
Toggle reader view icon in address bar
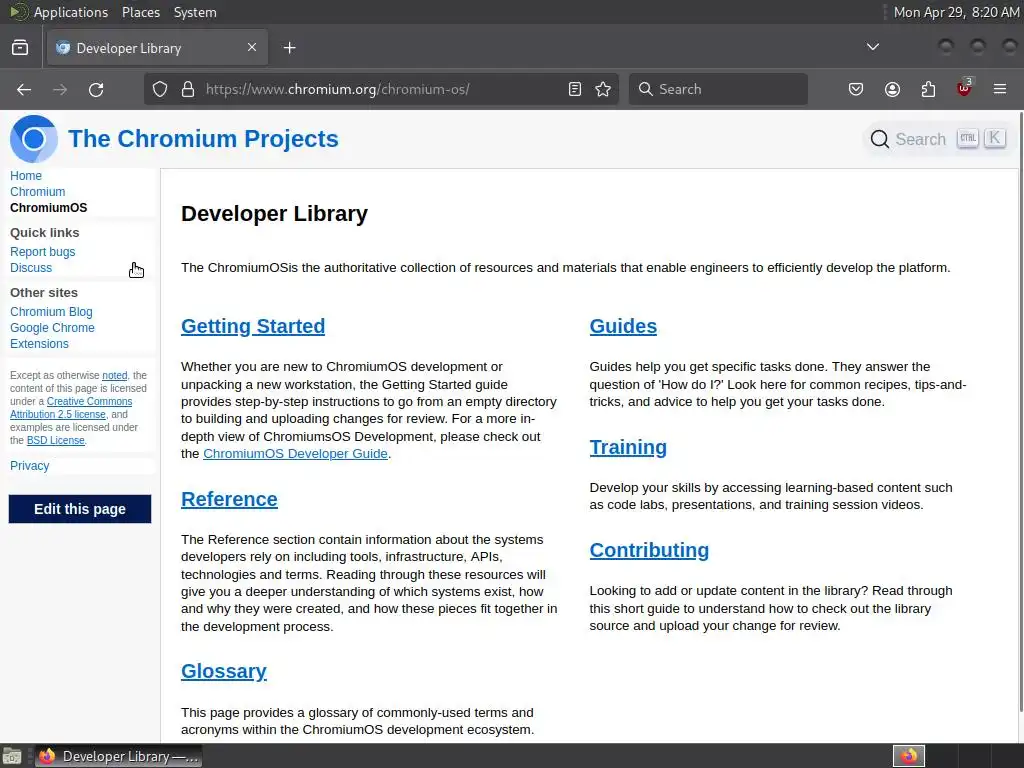(x=575, y=89)
